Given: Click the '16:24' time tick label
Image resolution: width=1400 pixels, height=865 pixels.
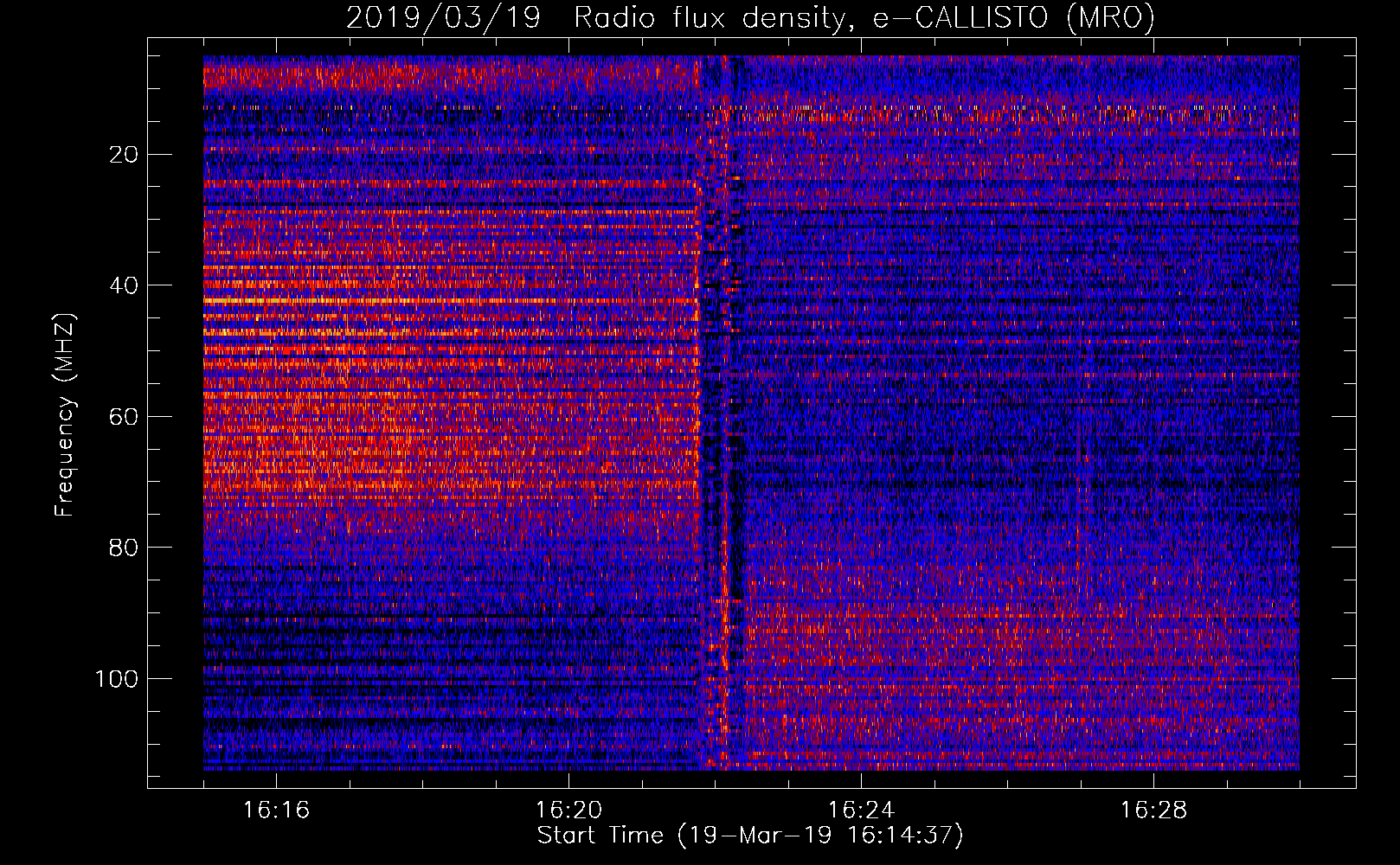Looking at the screenshot, I should coord(861,811).
